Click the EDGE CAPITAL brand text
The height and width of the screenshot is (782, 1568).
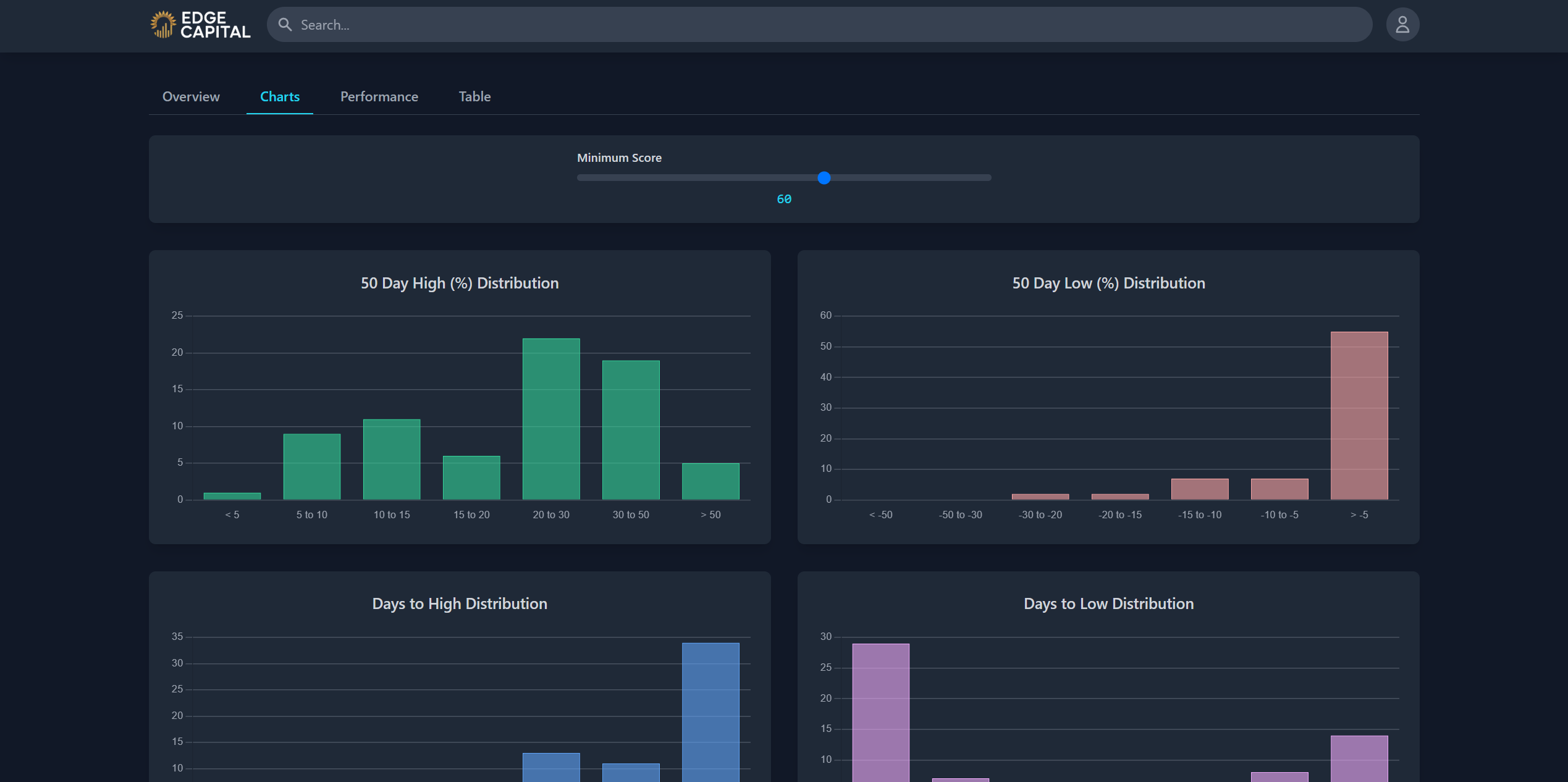[x=215, y=25]
